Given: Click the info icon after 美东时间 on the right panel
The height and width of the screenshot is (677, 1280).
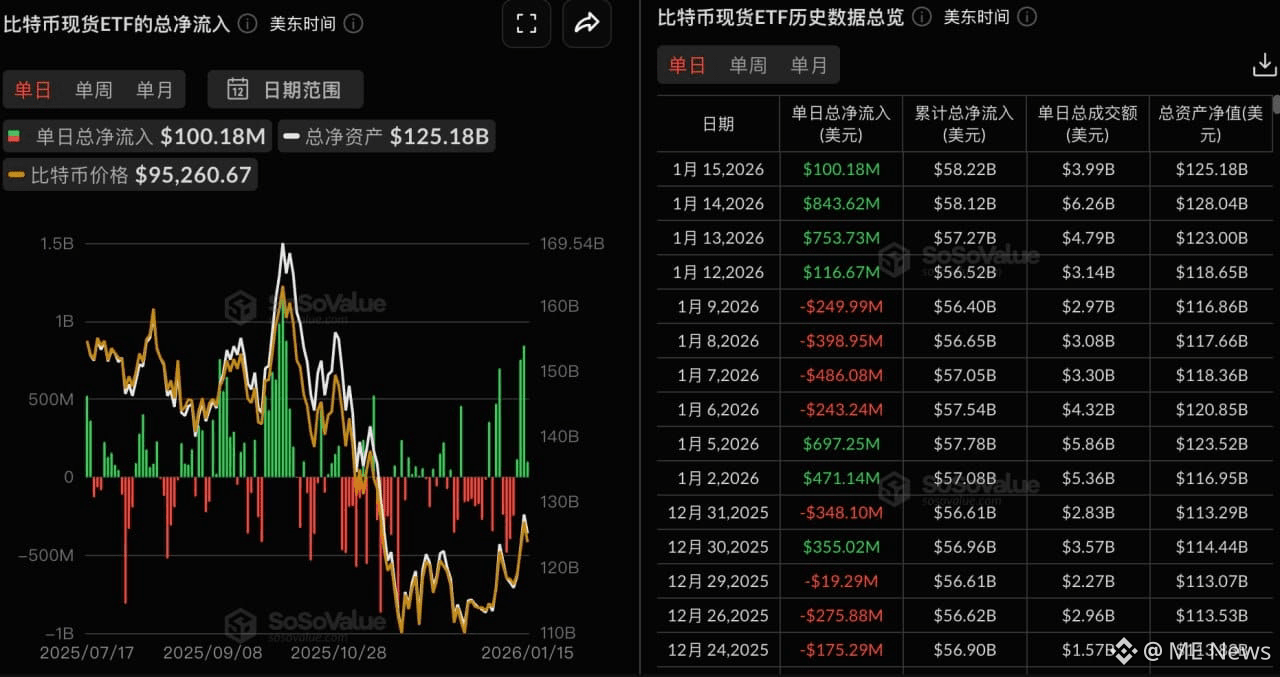Looking at the screenshot, I should click(1026, 16).
